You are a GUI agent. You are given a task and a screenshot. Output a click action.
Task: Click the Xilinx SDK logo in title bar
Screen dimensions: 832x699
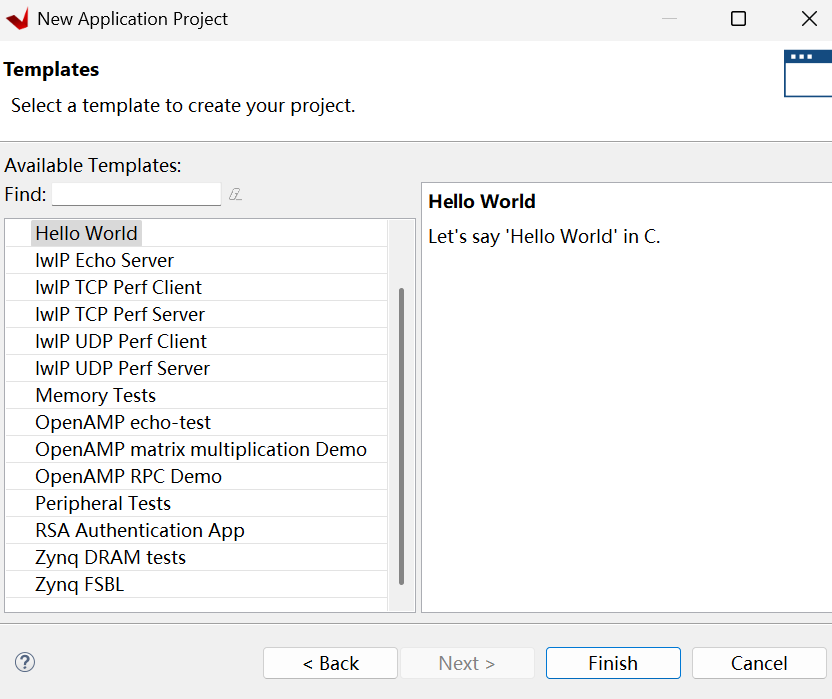[17, 19]
